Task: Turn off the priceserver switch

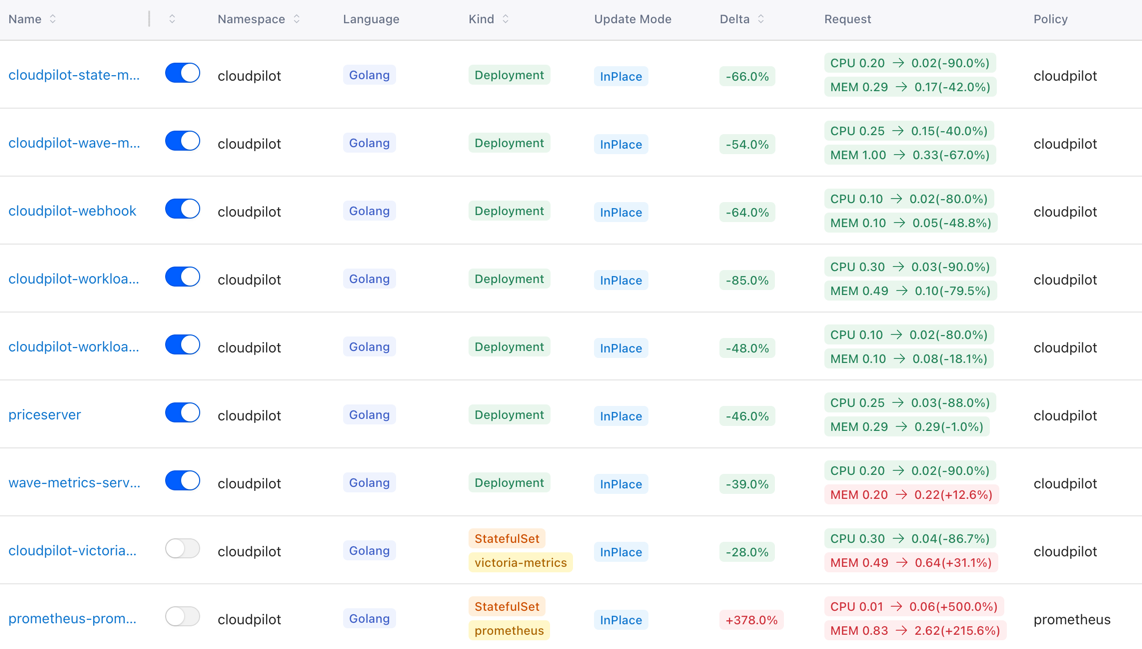Action: (x=182, y=412)
